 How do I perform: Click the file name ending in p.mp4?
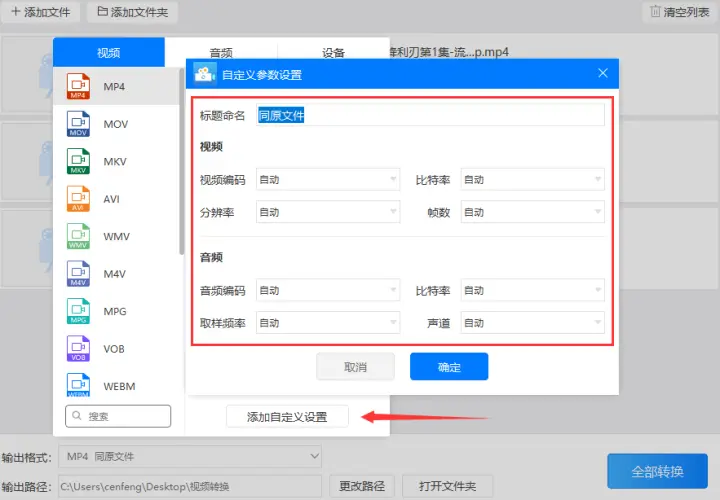pyautogui.click(x=449, y=52)
